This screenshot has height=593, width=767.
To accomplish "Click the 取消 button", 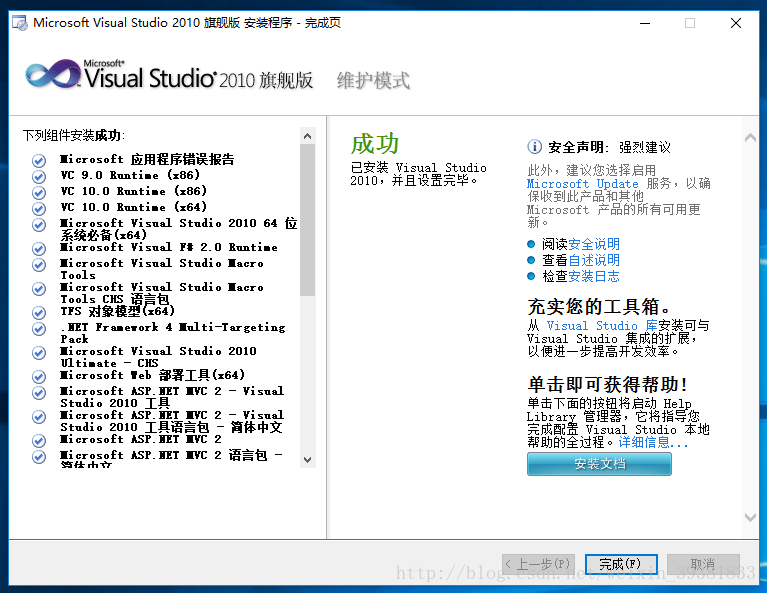I will 703,564.
